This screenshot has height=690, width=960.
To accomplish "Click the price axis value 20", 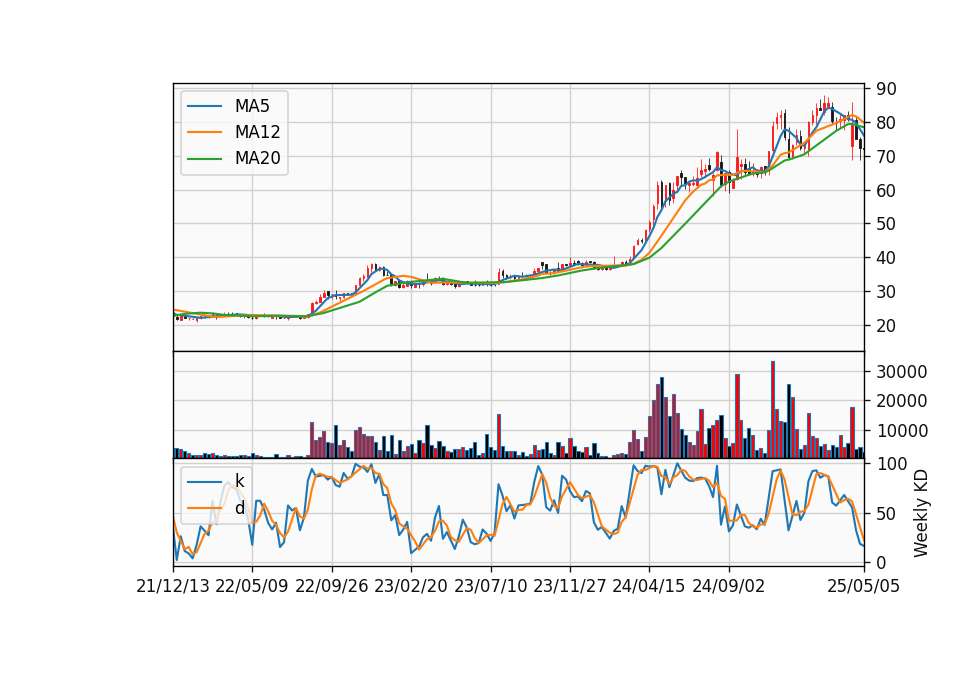I will coord(886,326).
